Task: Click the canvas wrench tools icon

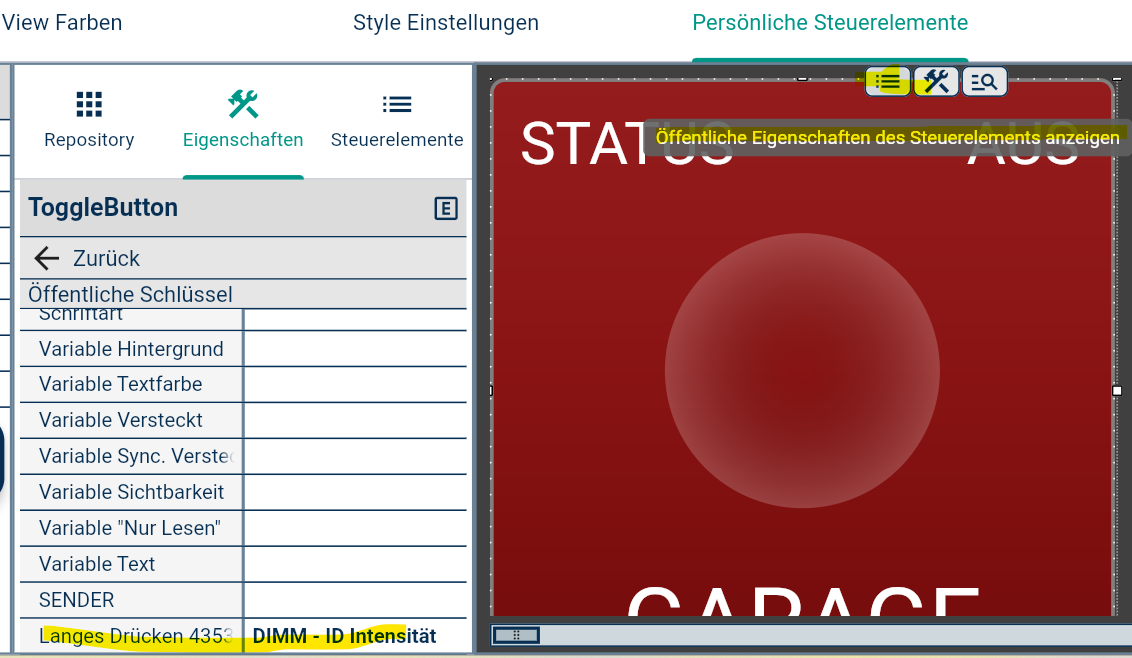Action: (x=936, y=82)
